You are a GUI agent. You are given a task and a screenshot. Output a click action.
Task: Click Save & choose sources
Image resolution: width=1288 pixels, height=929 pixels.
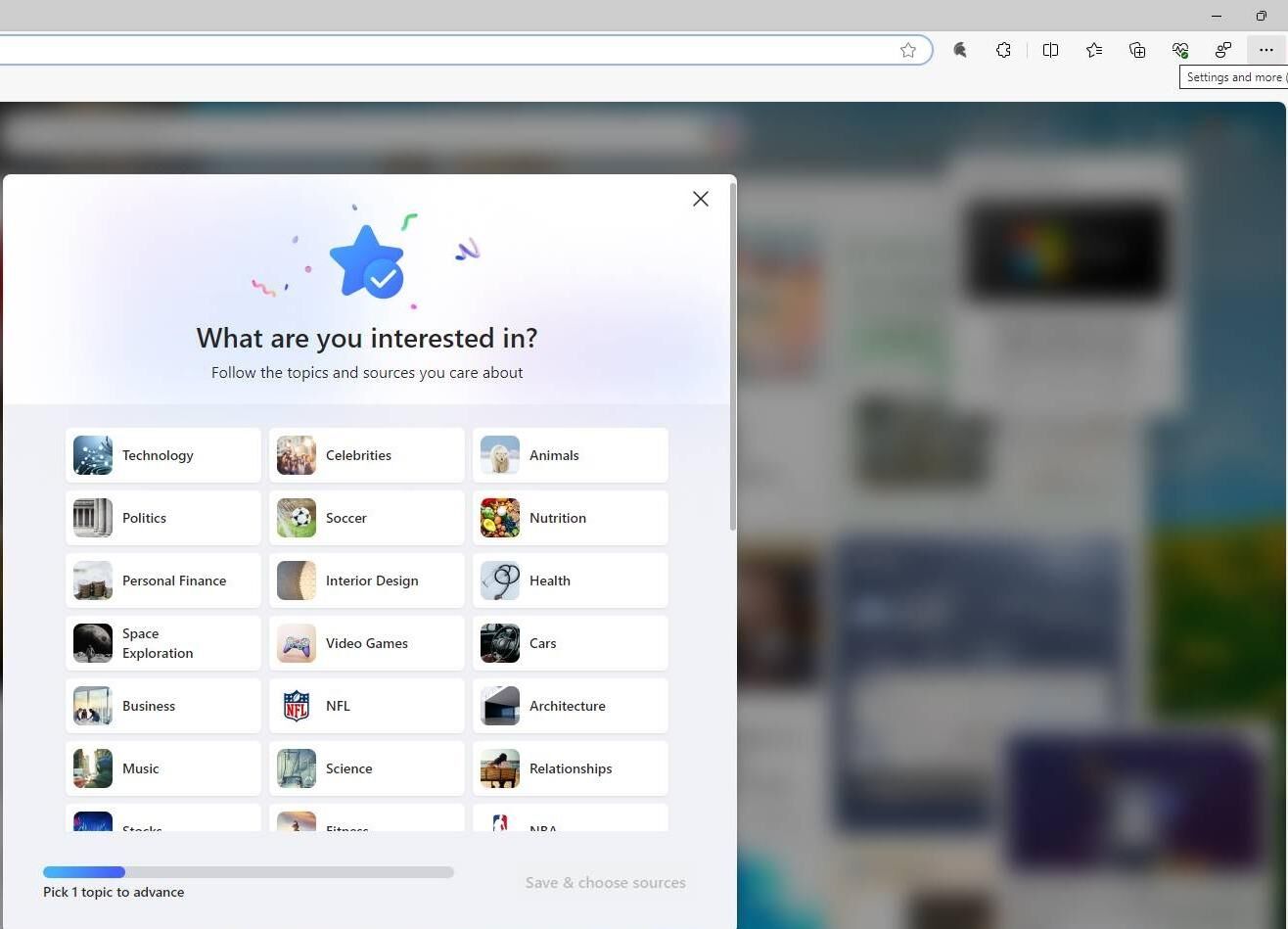click(606, 883)
